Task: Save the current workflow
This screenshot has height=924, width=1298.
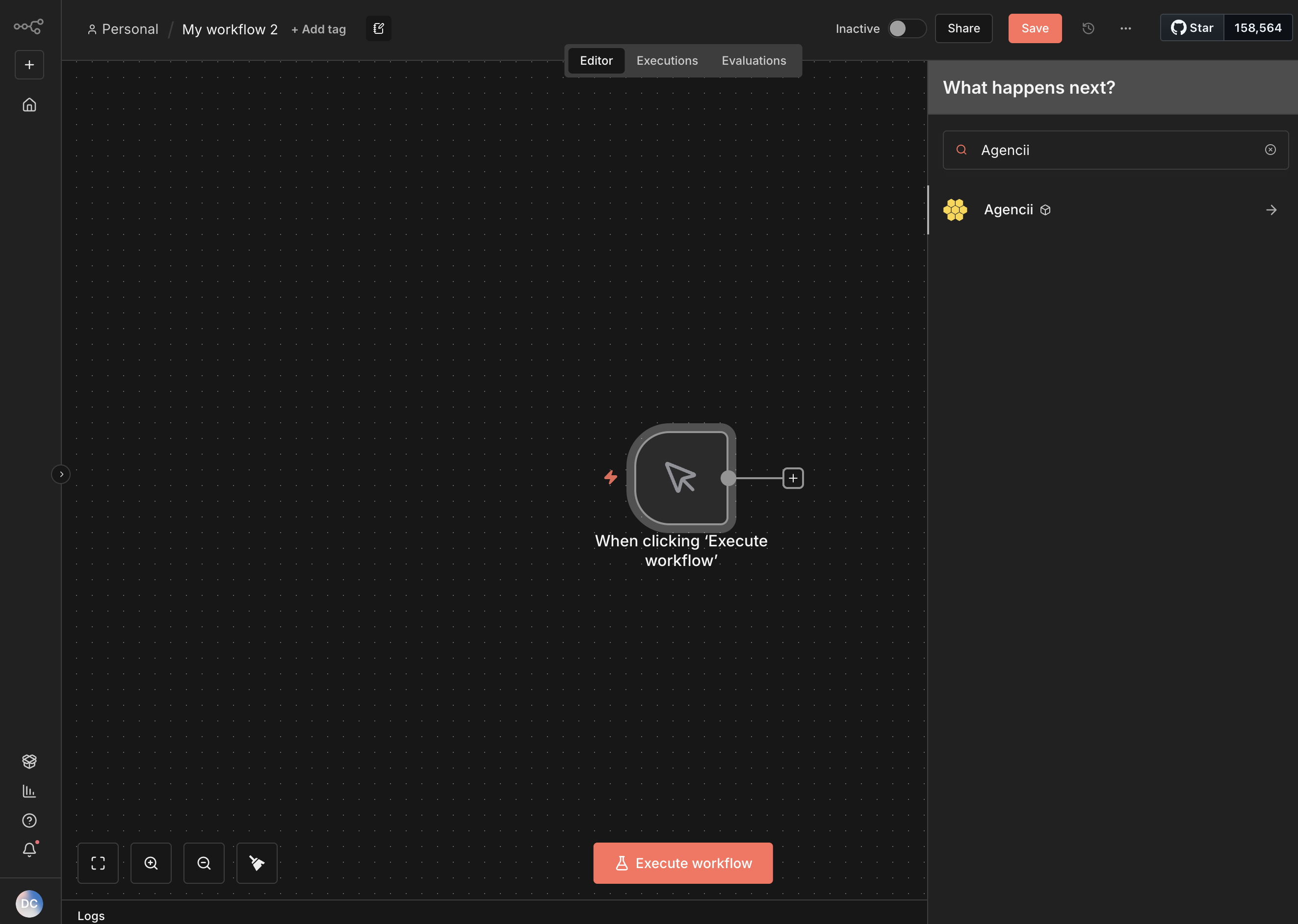Action: [x=1035, y=28]
